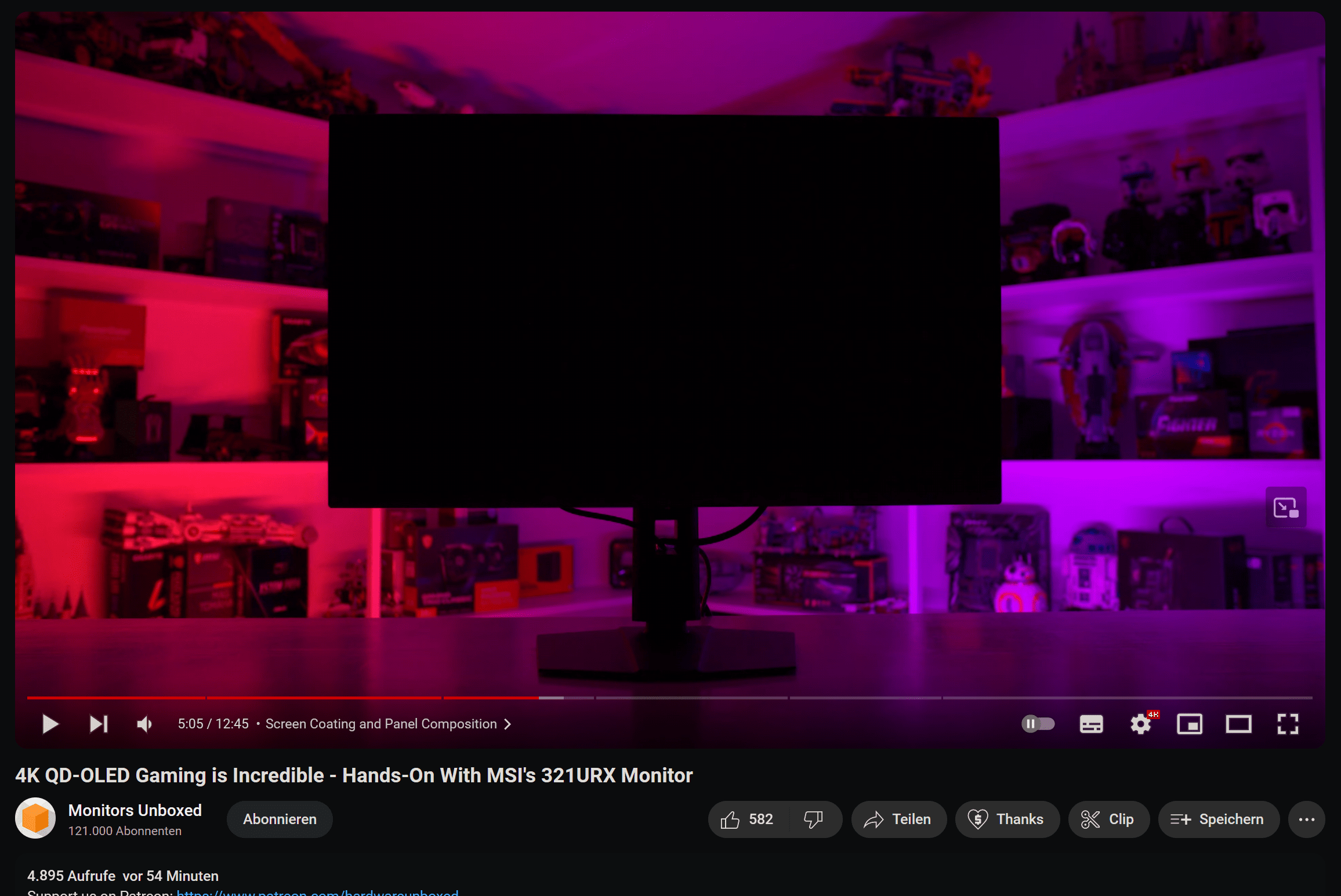Screen dimensions: 1341x896
Task: Mute the video volume
Action: click(144, 724)
